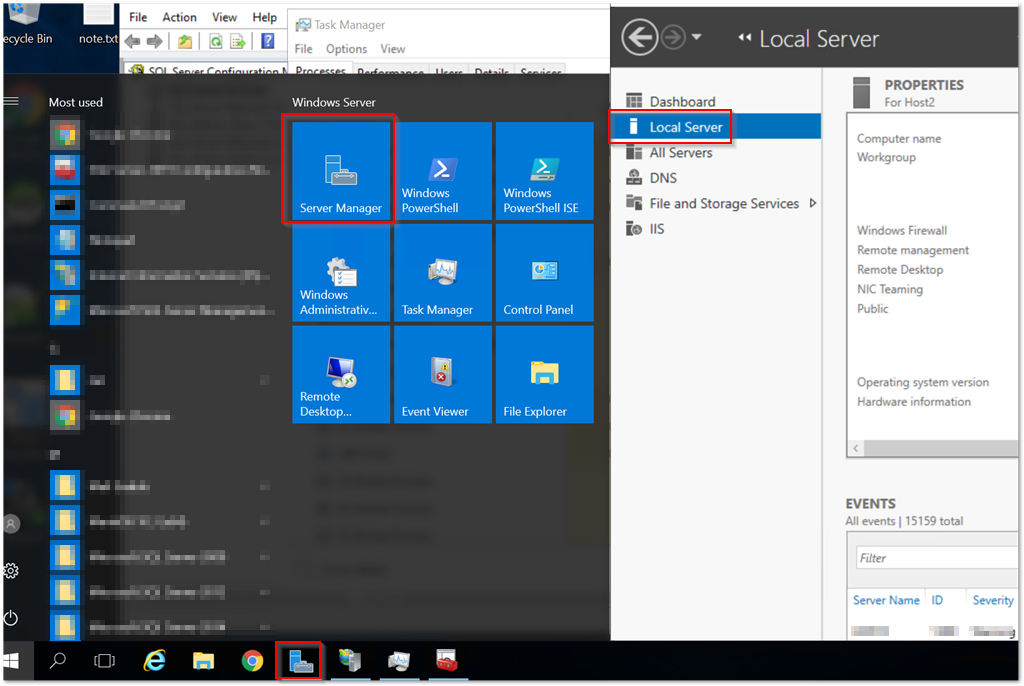The height and width of the screenshot is (686, 1024).
Task: Expand the Start menu hamburger button
Action: [12, 101]
